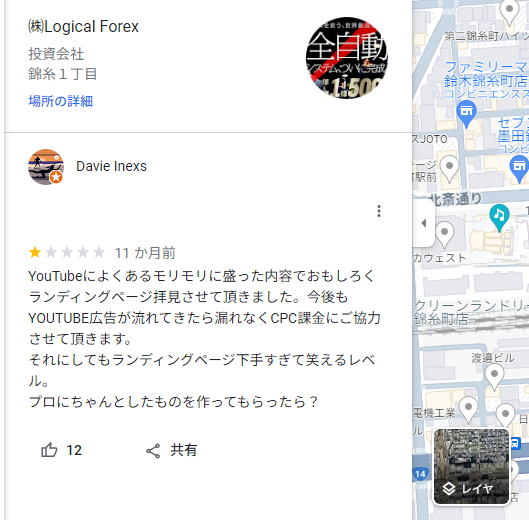
Task: Like the review using thumbs-up icon
Action: coord(49,450)
